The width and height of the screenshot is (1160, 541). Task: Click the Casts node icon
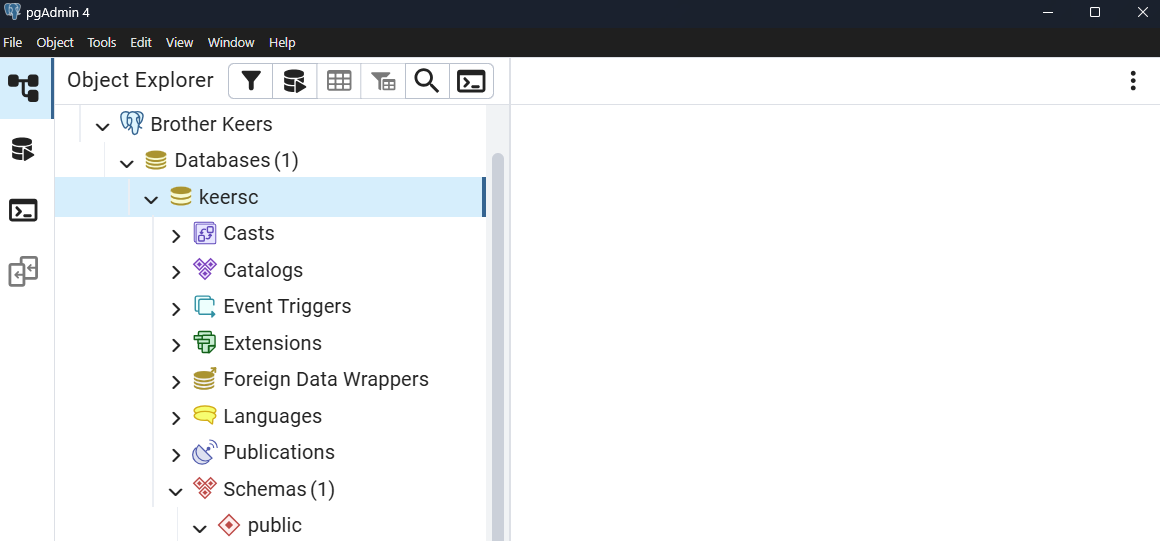(205, 233)
